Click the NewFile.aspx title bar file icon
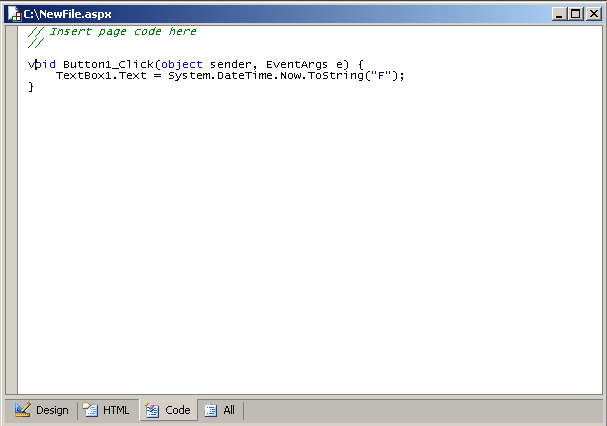Viewport: 607px width, 426px height. (x=14, y=14)
